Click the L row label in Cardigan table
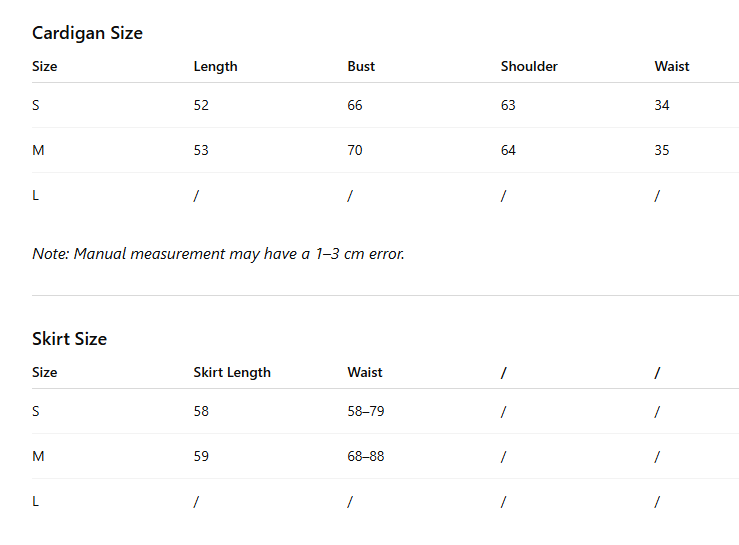This screenshot has height=545, width=739. [x=35, y=196]
